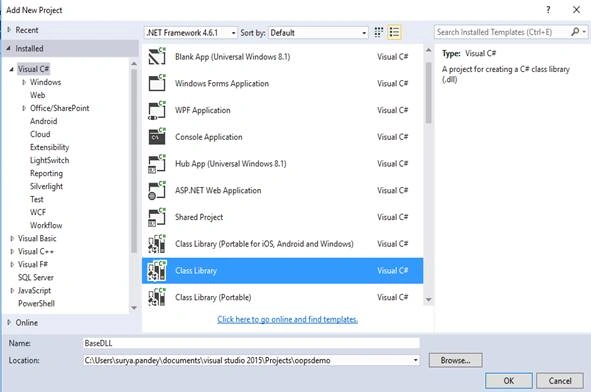Click the Name field containing BaseDLL
Image resolution: width=591 pixels, height=392 pixels.
click(x=251, y=343)
